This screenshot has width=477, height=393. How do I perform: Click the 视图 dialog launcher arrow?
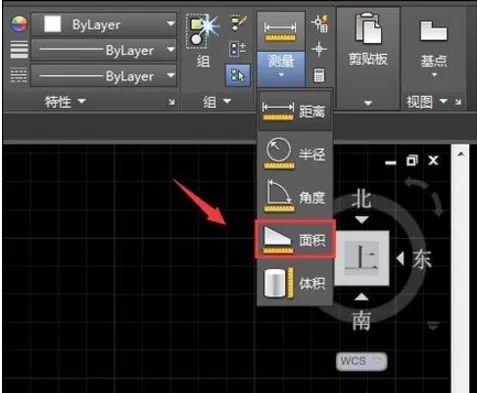[458, 102]
